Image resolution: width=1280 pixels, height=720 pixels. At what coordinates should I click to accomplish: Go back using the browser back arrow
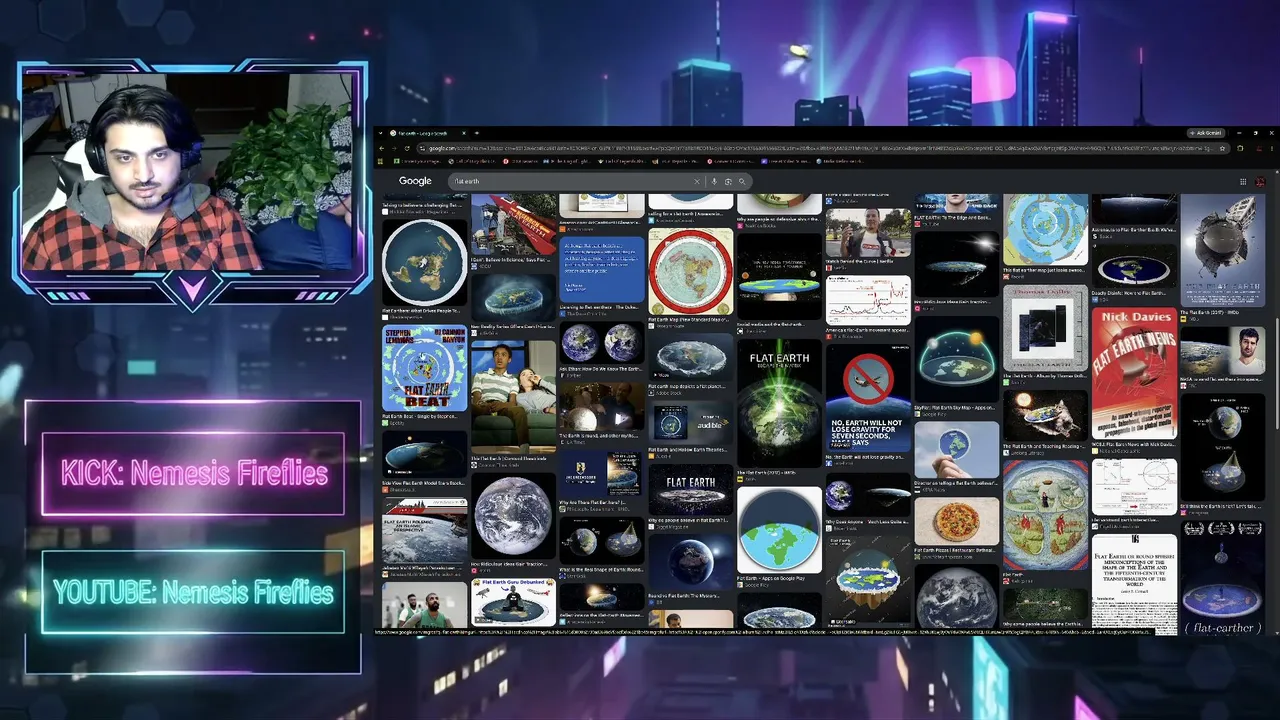click(x=381, y=148)
